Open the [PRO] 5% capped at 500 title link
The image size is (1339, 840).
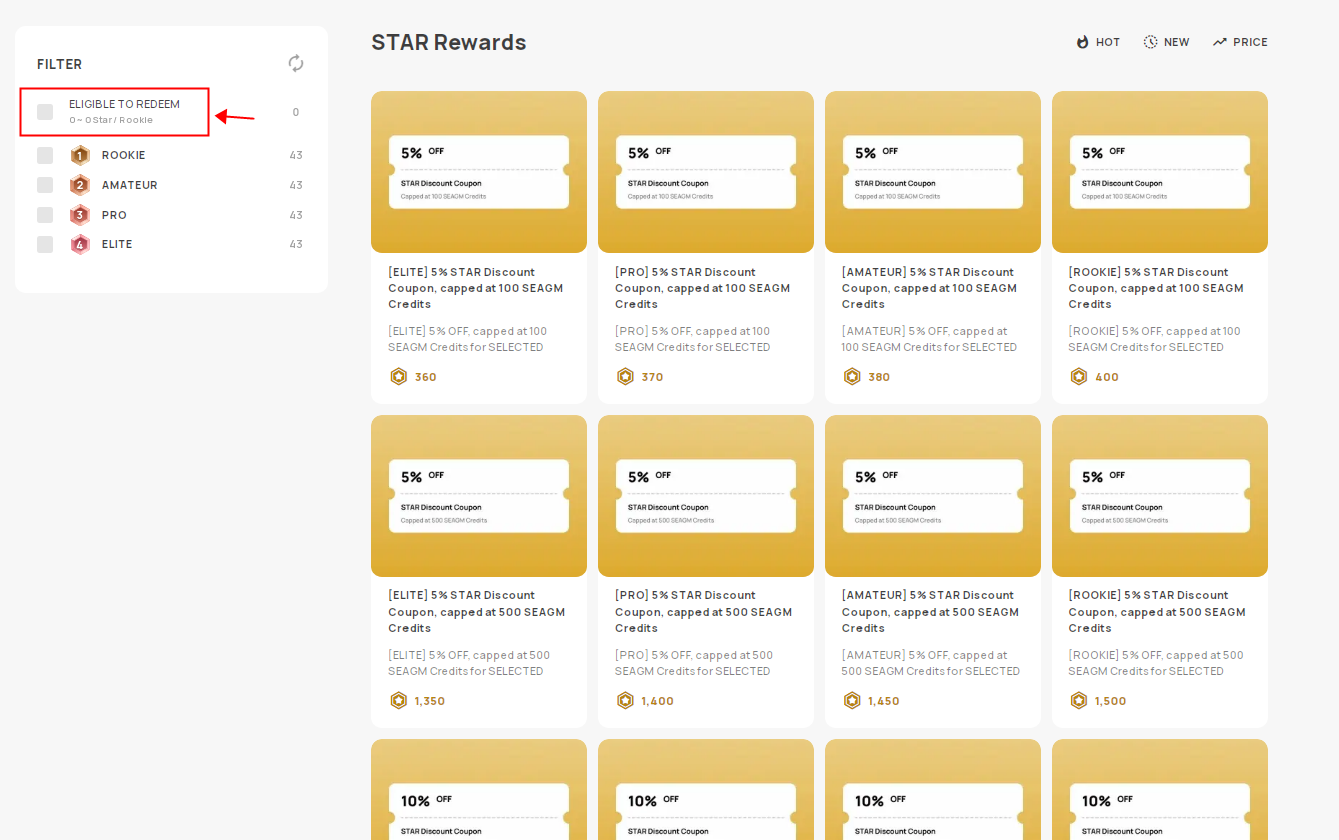tap(704, 612)
